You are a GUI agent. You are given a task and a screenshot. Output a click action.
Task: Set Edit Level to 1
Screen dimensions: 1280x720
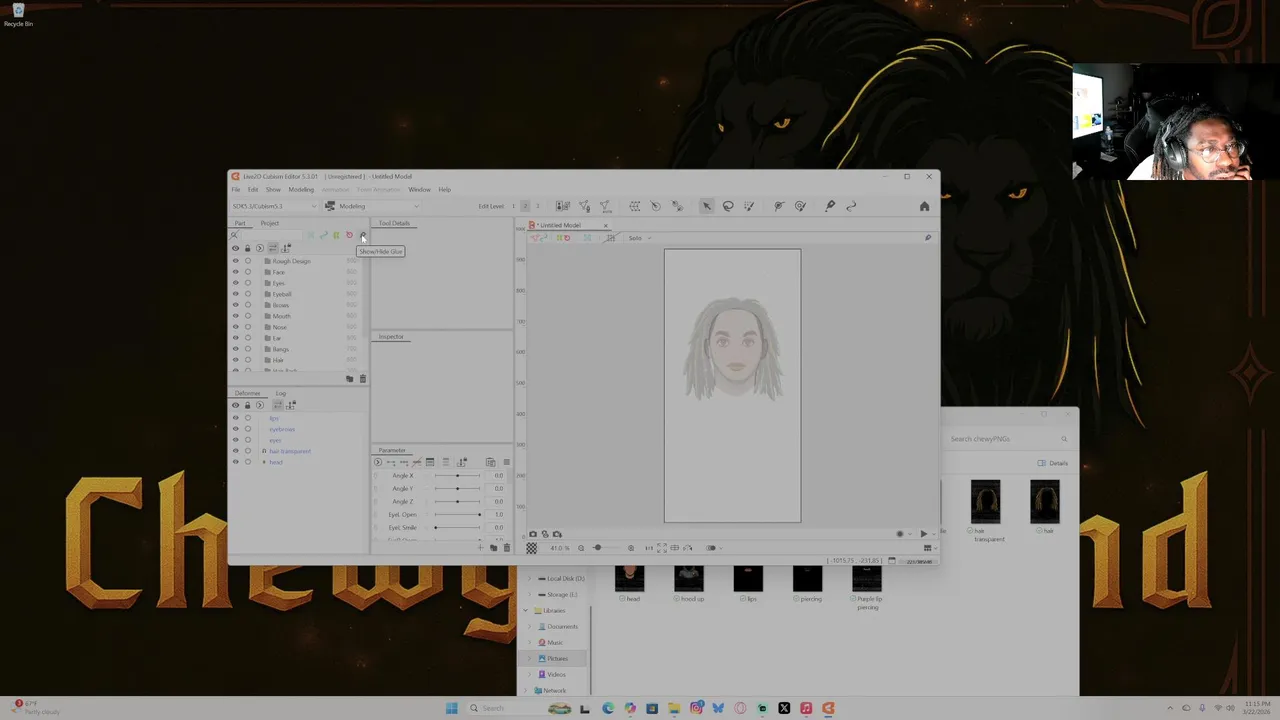click(514, 206)
